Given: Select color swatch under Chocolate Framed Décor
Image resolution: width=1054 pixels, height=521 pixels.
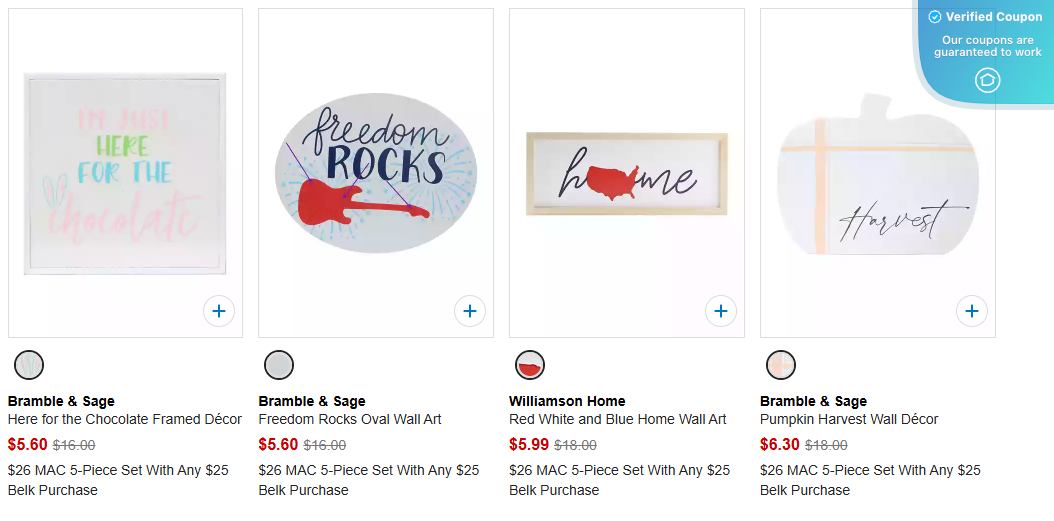Looking at the screenshot, I should pos(29,365).
